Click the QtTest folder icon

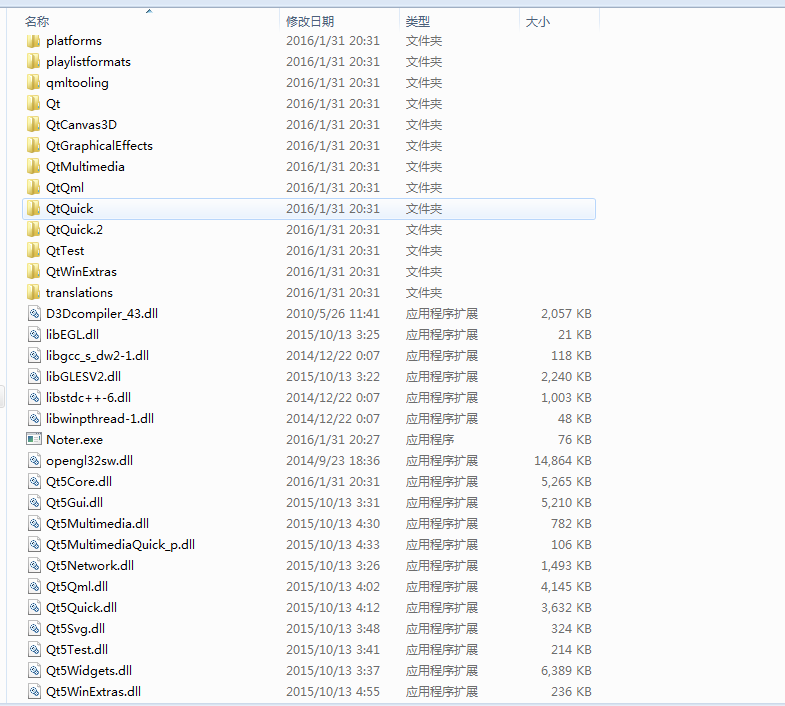[33, 251]
